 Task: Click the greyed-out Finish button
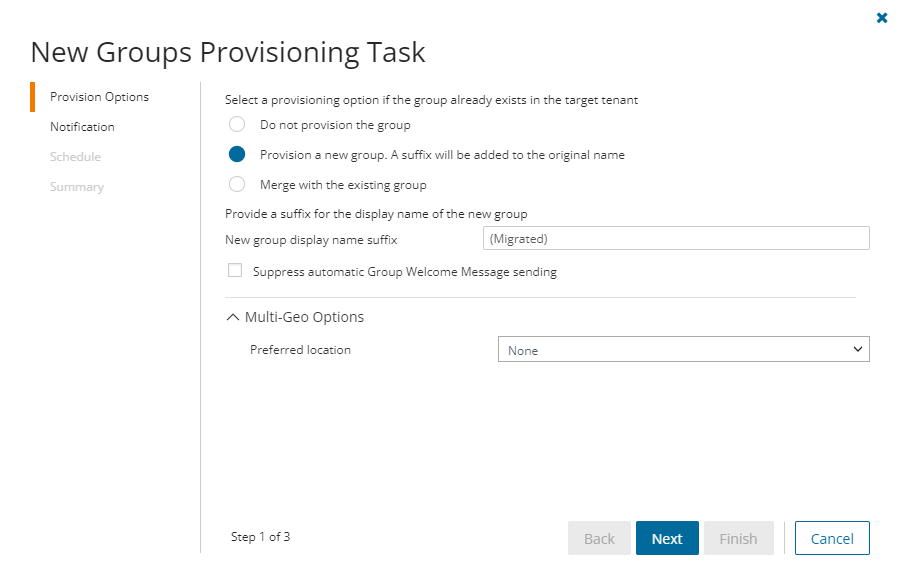[738, 538]
